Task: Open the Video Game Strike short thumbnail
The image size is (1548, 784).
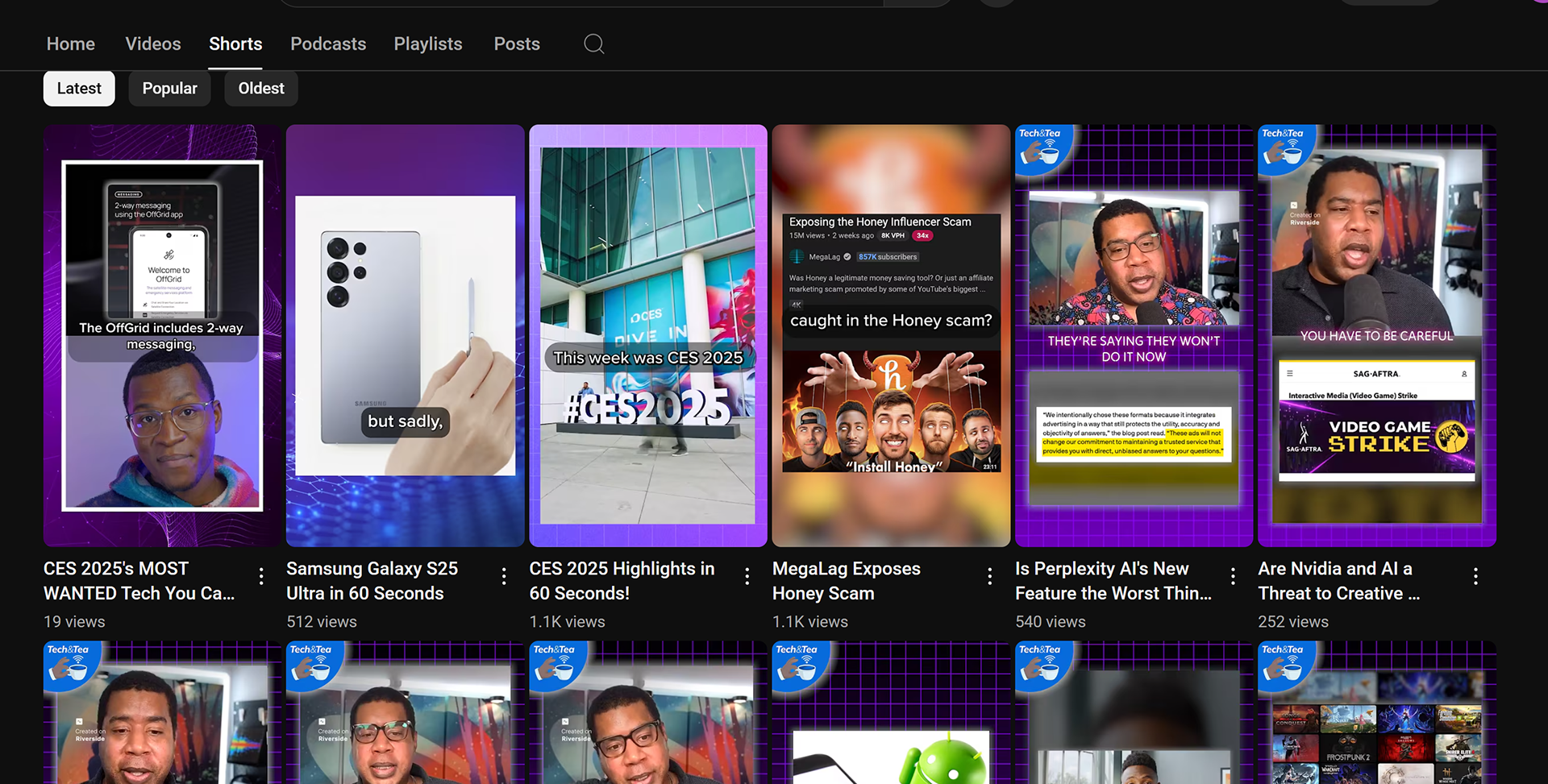Action: point(1377,335)
